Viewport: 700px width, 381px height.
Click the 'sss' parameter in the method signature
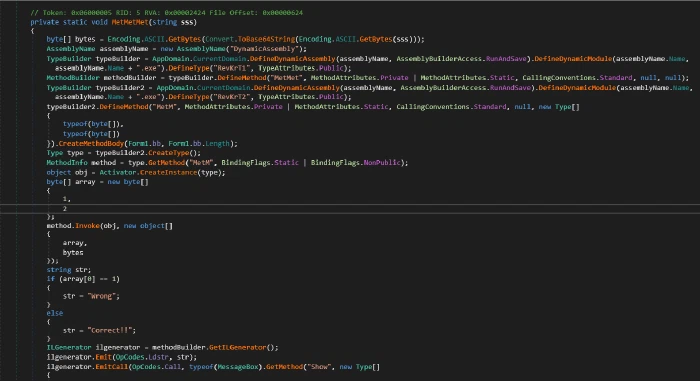tap(186, 22)
